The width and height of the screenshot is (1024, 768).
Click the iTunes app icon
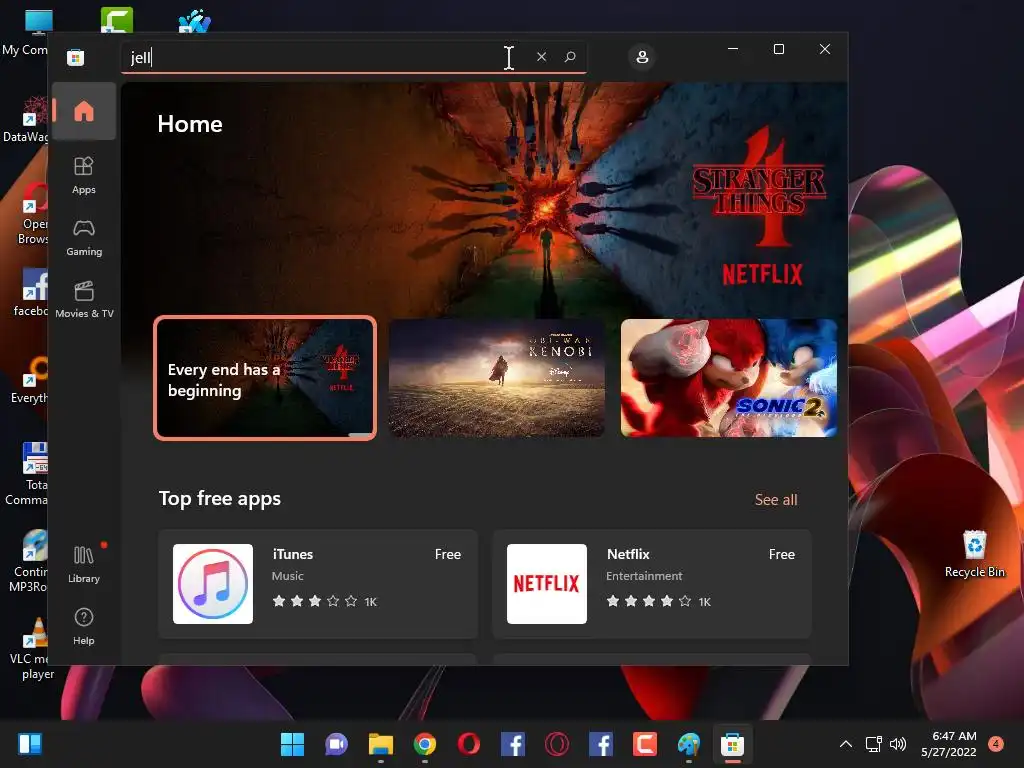coord(213,584)
